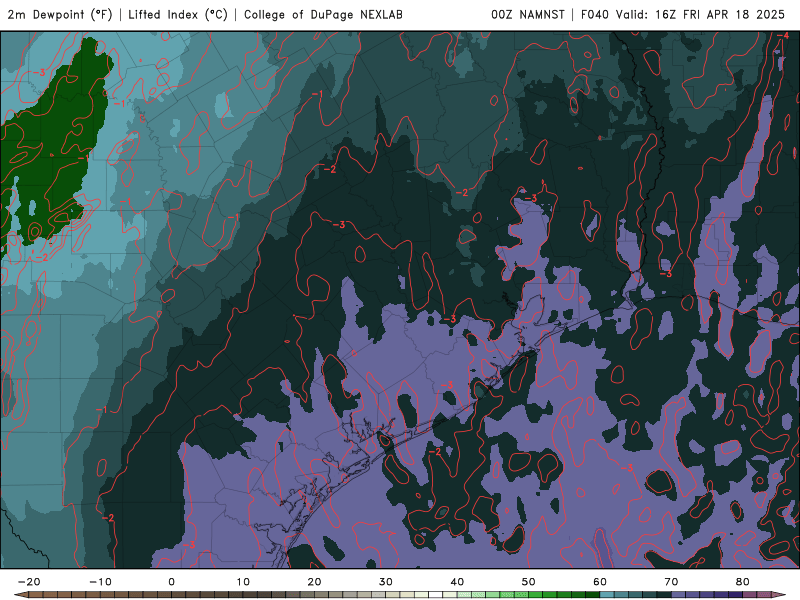The height and width of the screenshot is (600, 800).
Task: Click the colorbar's left arrow end cap
Action: coord(20,595)
